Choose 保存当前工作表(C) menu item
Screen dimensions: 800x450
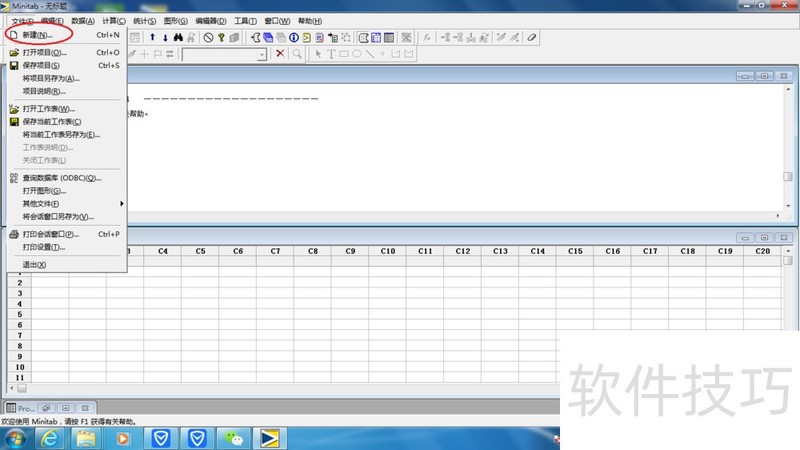point(67,121)
